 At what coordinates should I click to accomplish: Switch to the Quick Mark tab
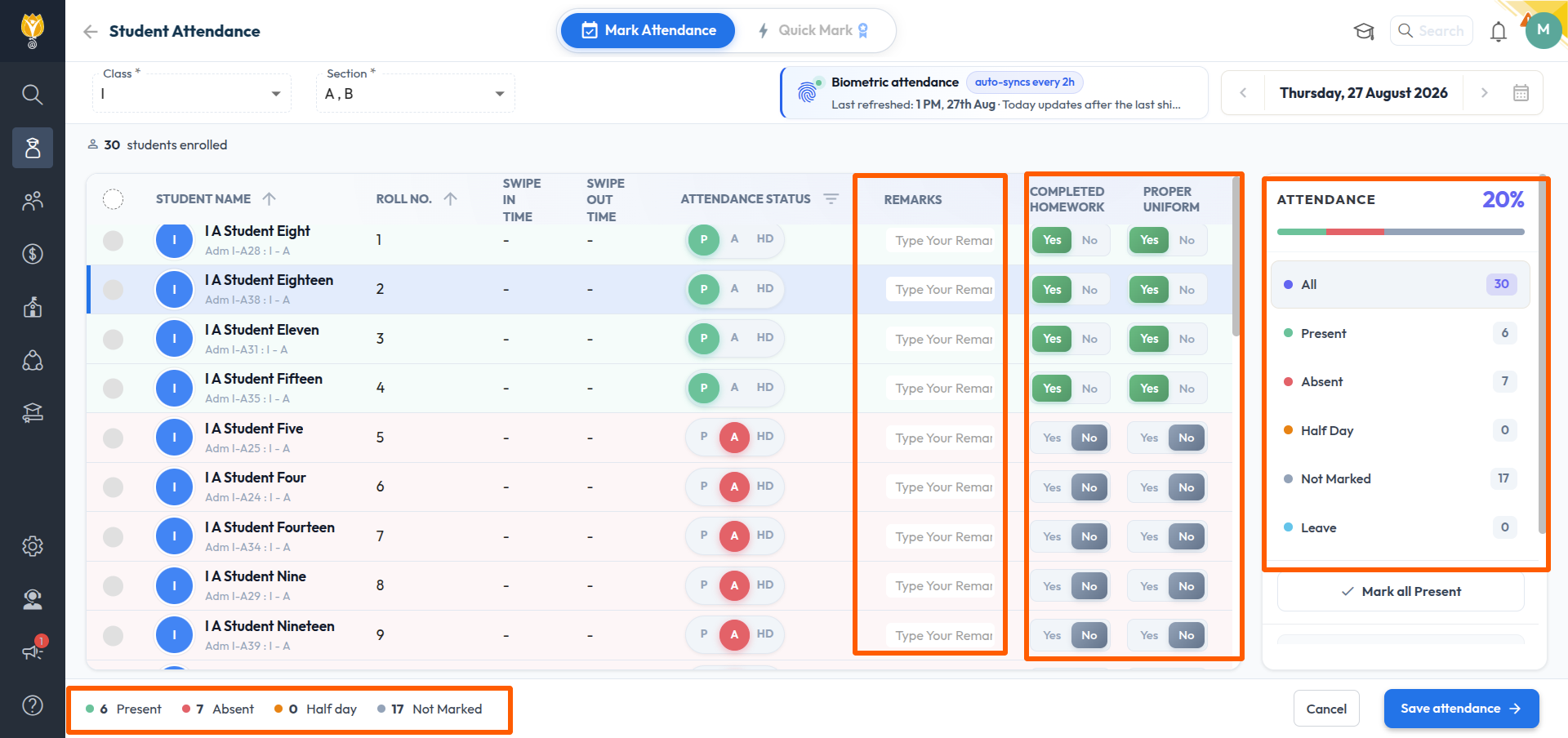pos(814,31)
